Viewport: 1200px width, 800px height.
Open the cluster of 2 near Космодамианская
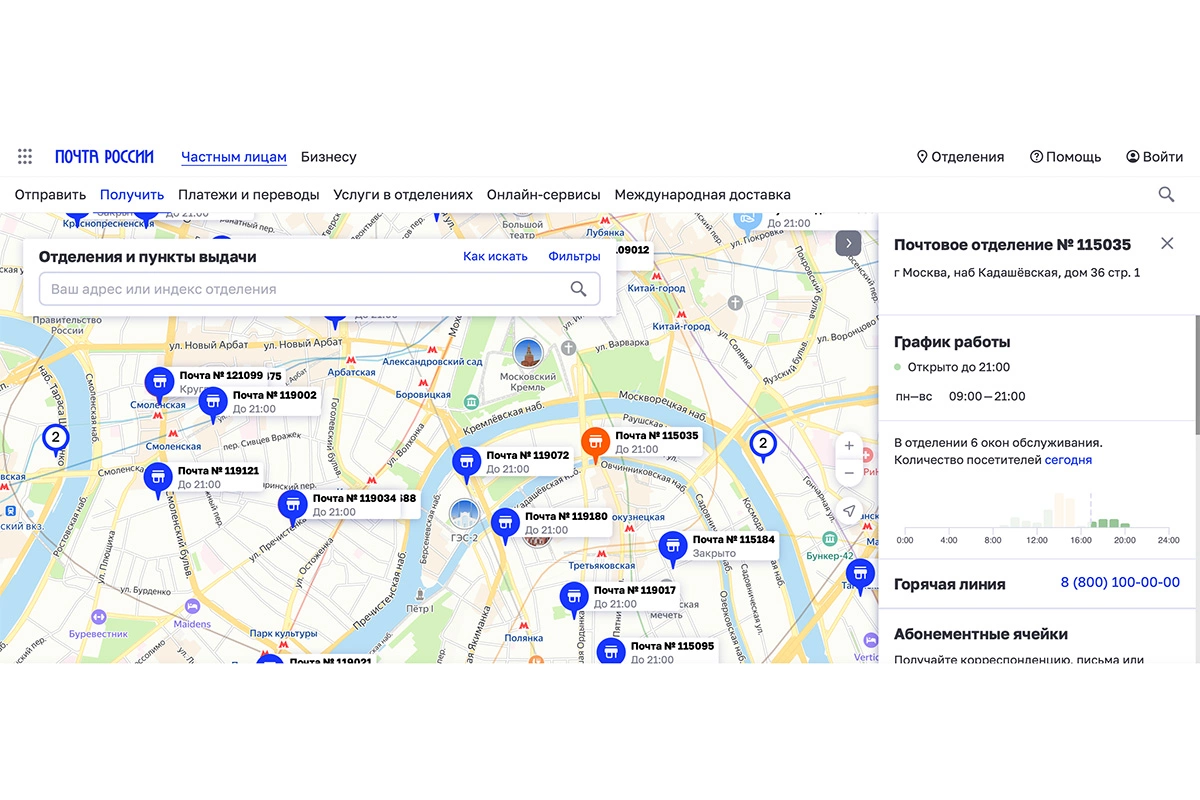pyautogui.click(x=763, y=444)
